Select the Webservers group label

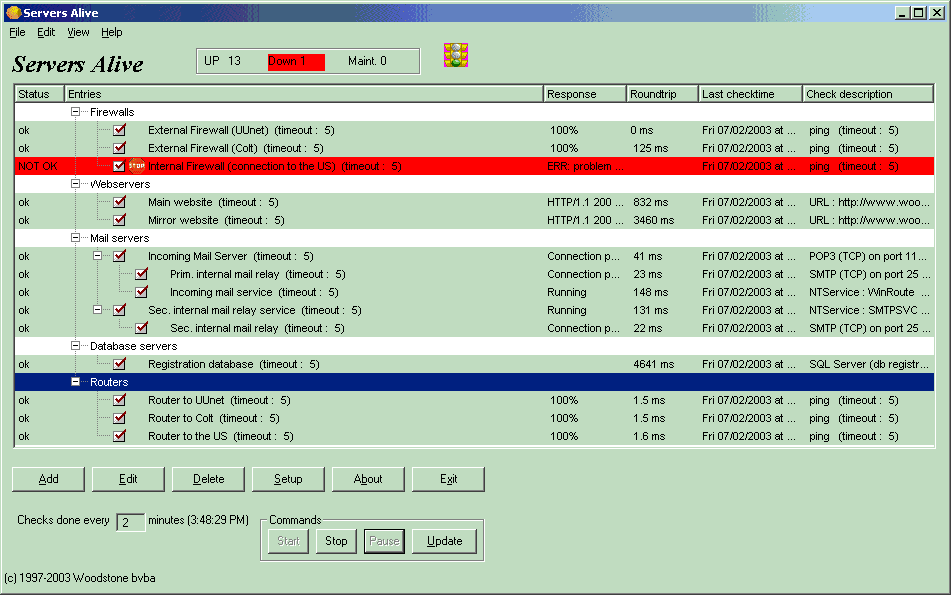tap(120, 184)
